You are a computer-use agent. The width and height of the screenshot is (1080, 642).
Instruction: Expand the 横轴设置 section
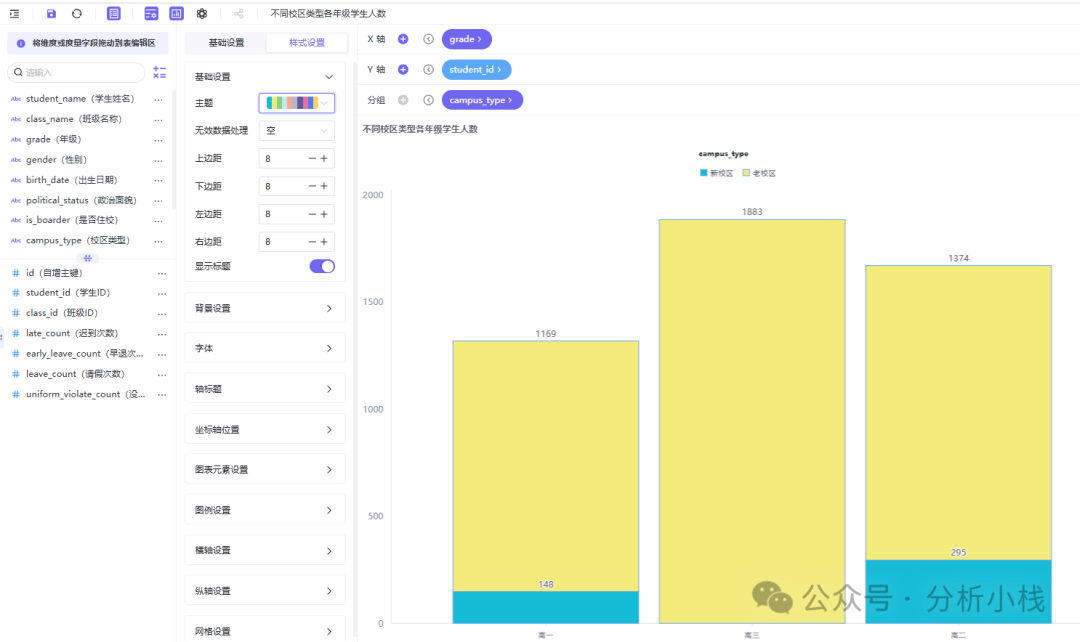click(264, 550)
